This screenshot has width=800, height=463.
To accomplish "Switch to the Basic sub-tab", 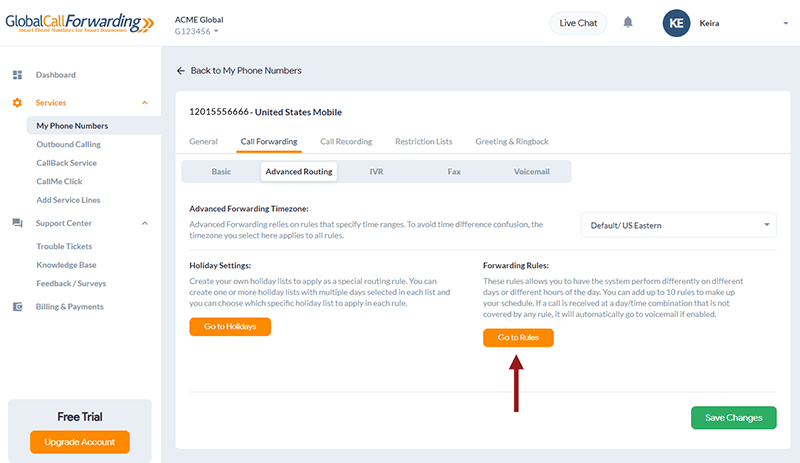I will 221,172.
